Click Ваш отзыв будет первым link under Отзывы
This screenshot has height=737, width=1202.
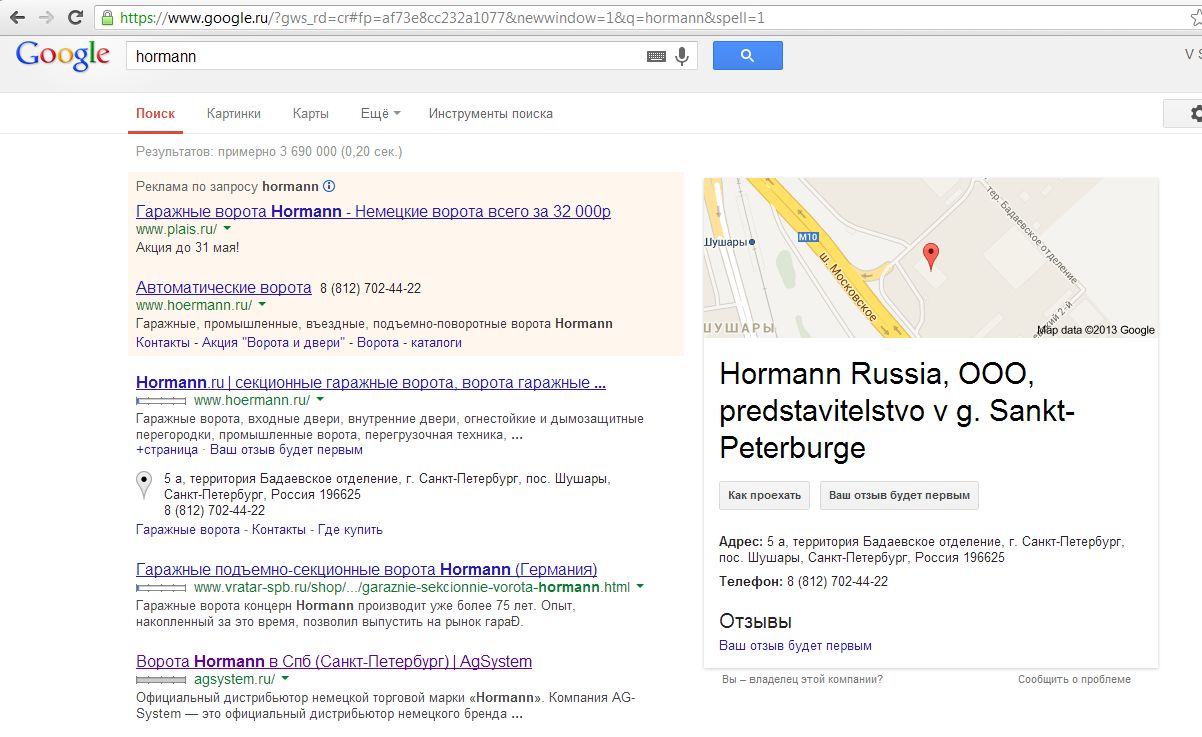pos(795,645)
